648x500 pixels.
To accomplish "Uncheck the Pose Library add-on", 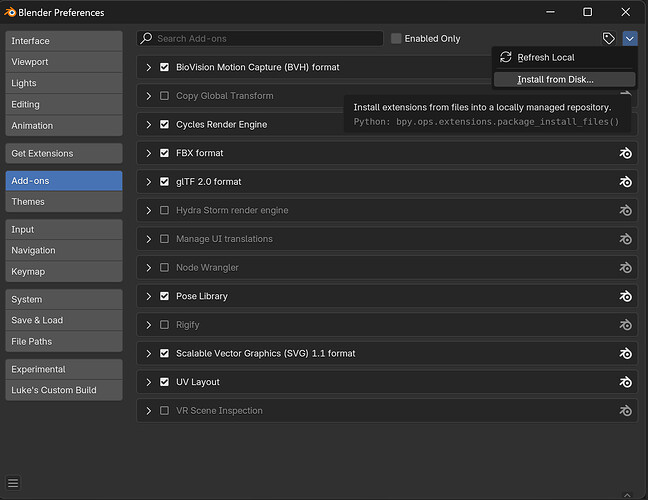I will click(164, 296).
